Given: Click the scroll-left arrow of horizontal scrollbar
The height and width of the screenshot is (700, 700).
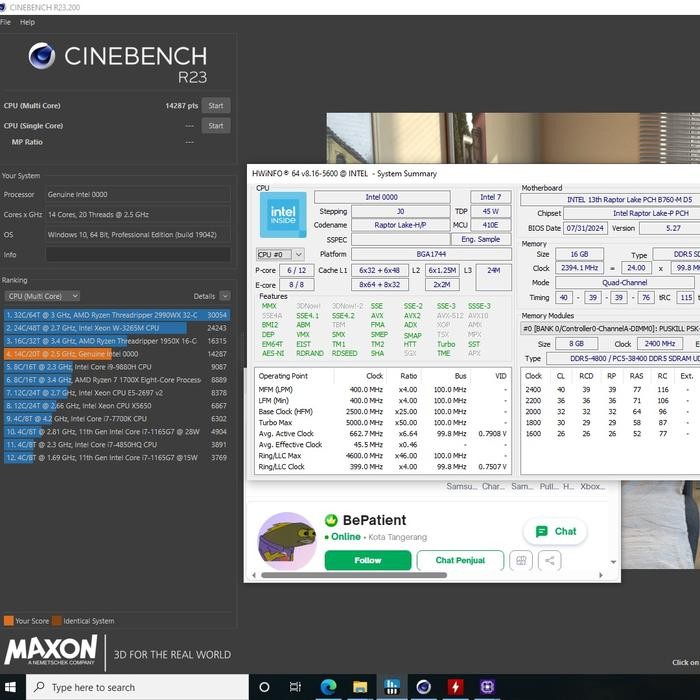Looking at the screenshot, I should pos(254,575).
